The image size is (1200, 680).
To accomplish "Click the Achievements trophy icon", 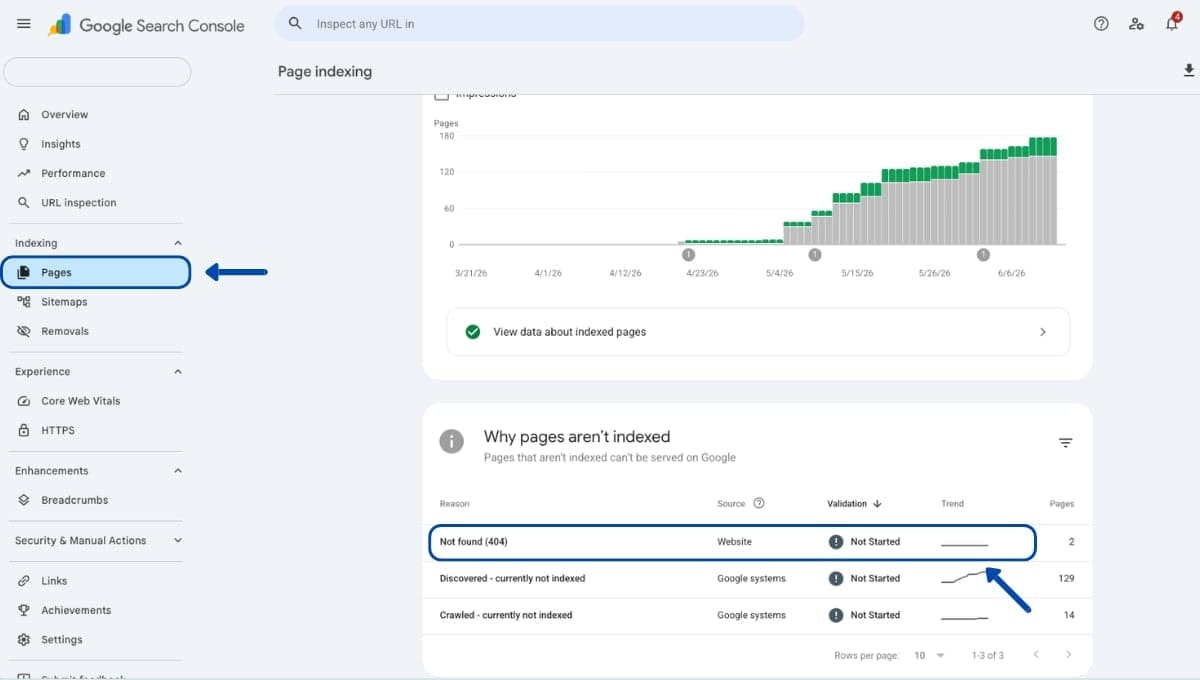I will [24, 610].
